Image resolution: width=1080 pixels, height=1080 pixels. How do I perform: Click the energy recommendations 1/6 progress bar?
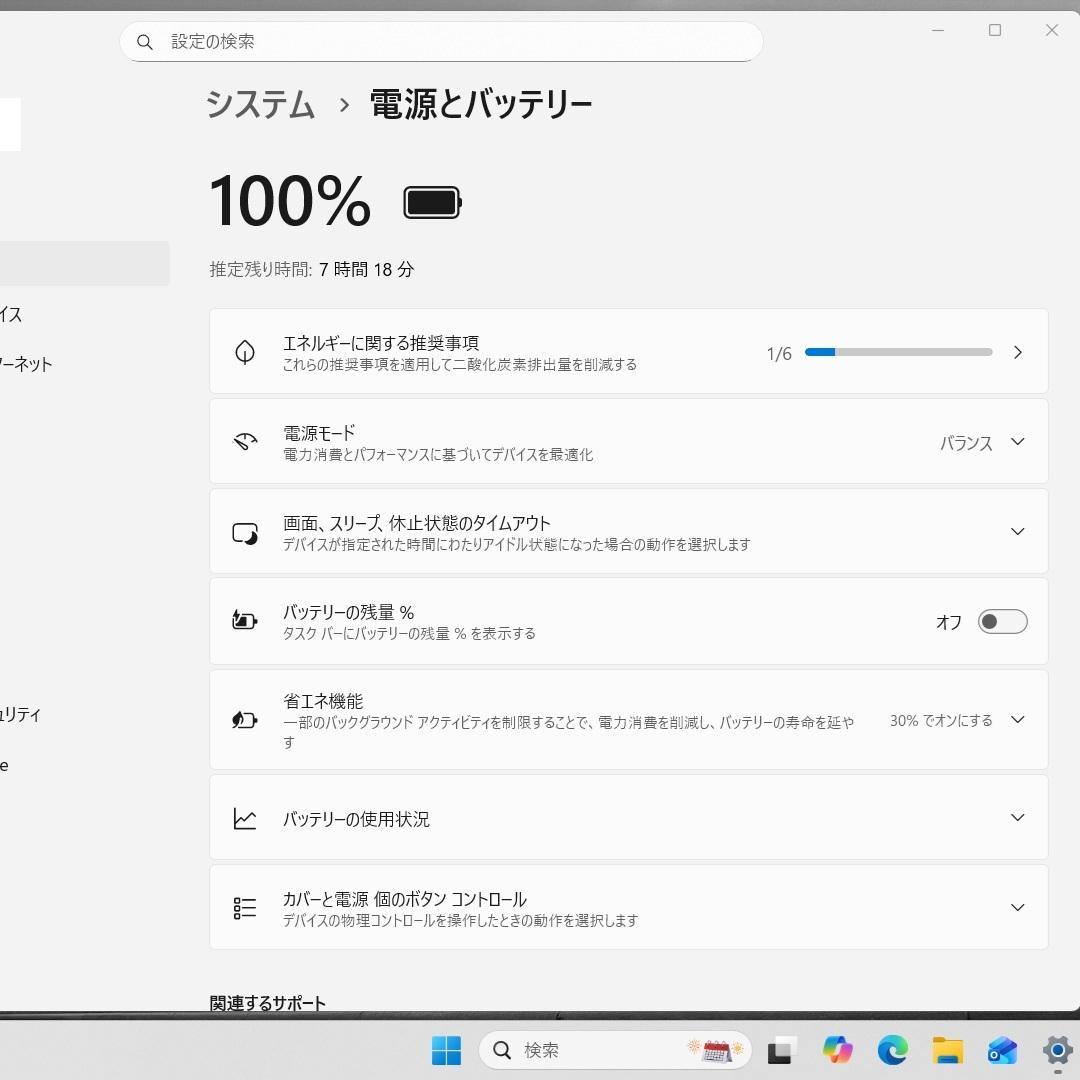coord(898,352)
